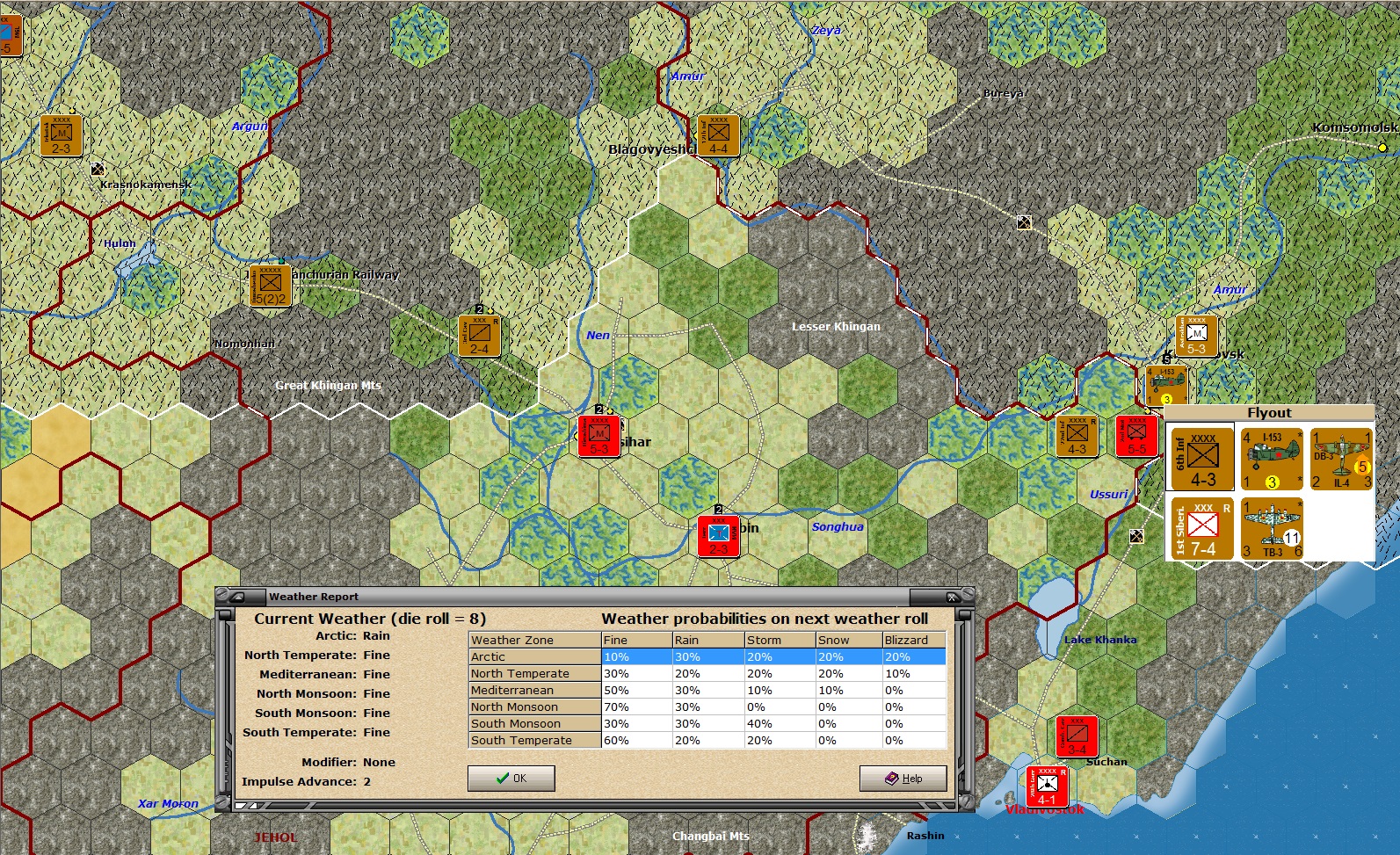
Task: Select the brown 2-3 motorized army counter
Action: (x=61, y=135)
